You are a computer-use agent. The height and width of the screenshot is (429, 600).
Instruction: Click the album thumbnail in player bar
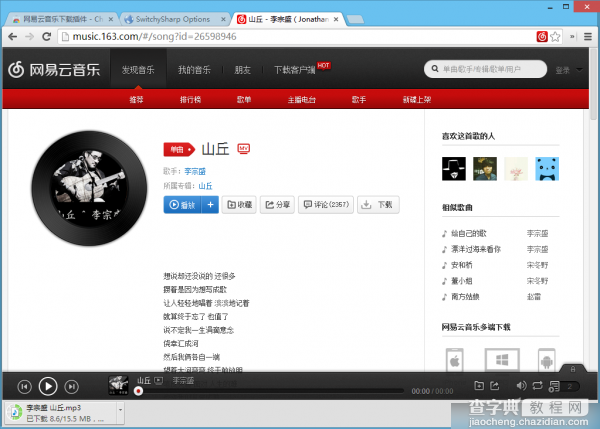tap(118, 385)
